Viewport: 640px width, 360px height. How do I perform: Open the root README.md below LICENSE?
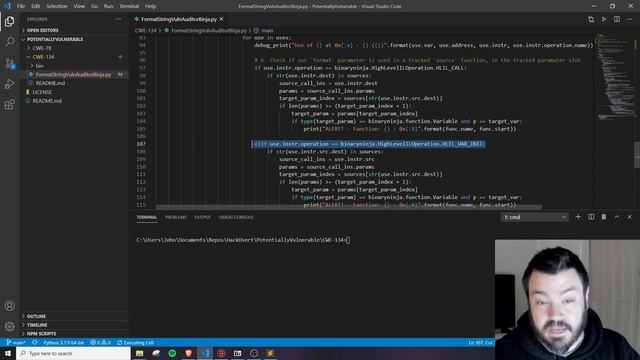pyautogui.click(x=47, y=101)
